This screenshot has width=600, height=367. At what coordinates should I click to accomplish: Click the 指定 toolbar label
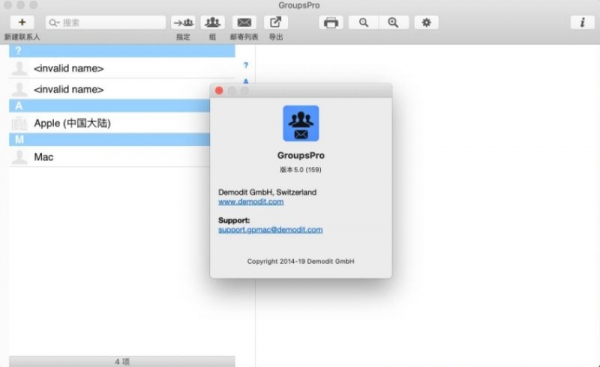tap(183, 37)
